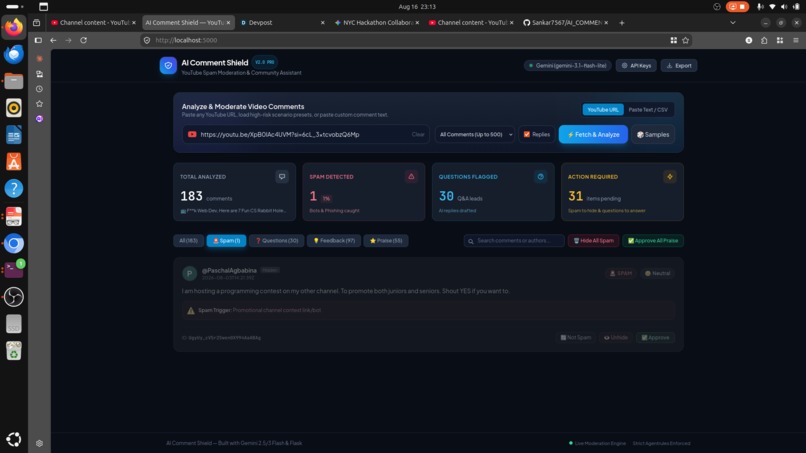Show applications grid from the dock

tap(14, 439)
